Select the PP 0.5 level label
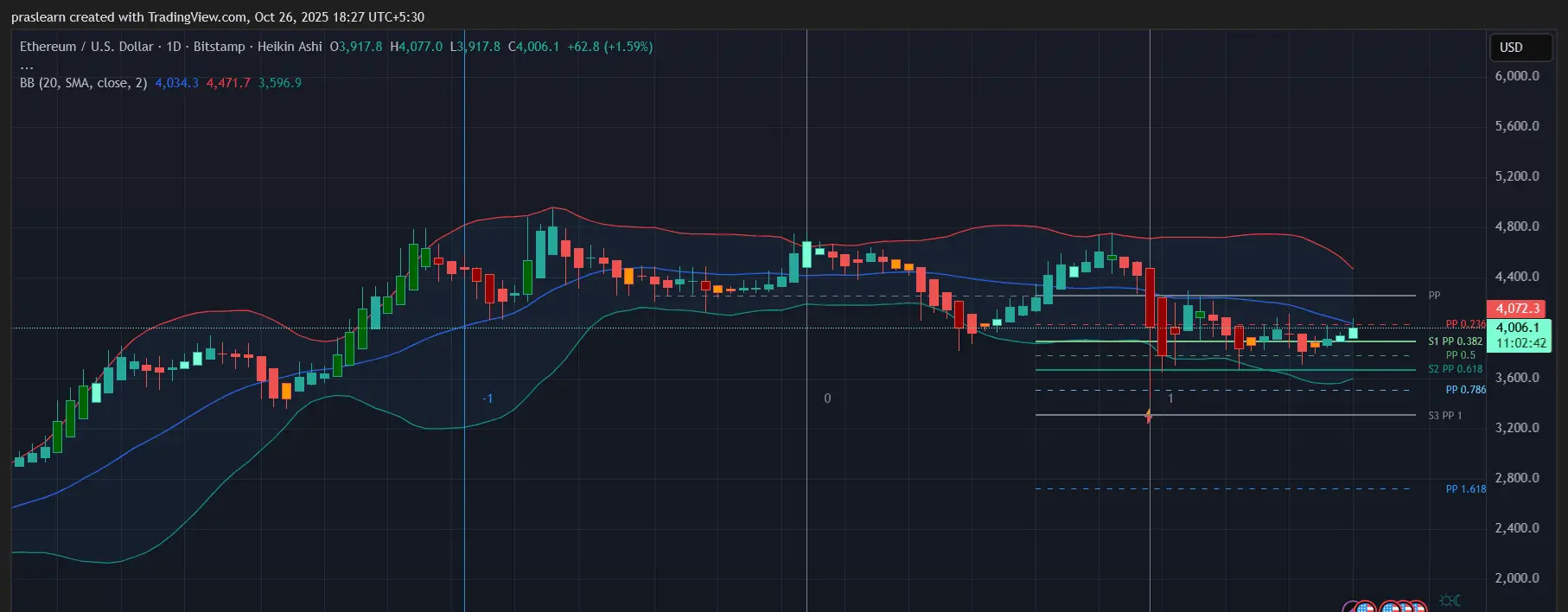Viewport: 1568px width, 612px height. pos(1461,355)
